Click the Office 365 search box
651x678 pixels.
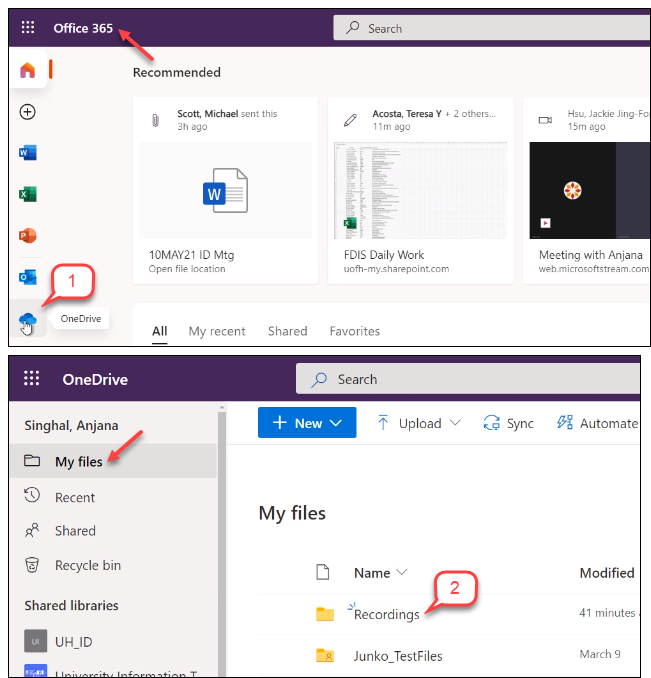point(491,28)
